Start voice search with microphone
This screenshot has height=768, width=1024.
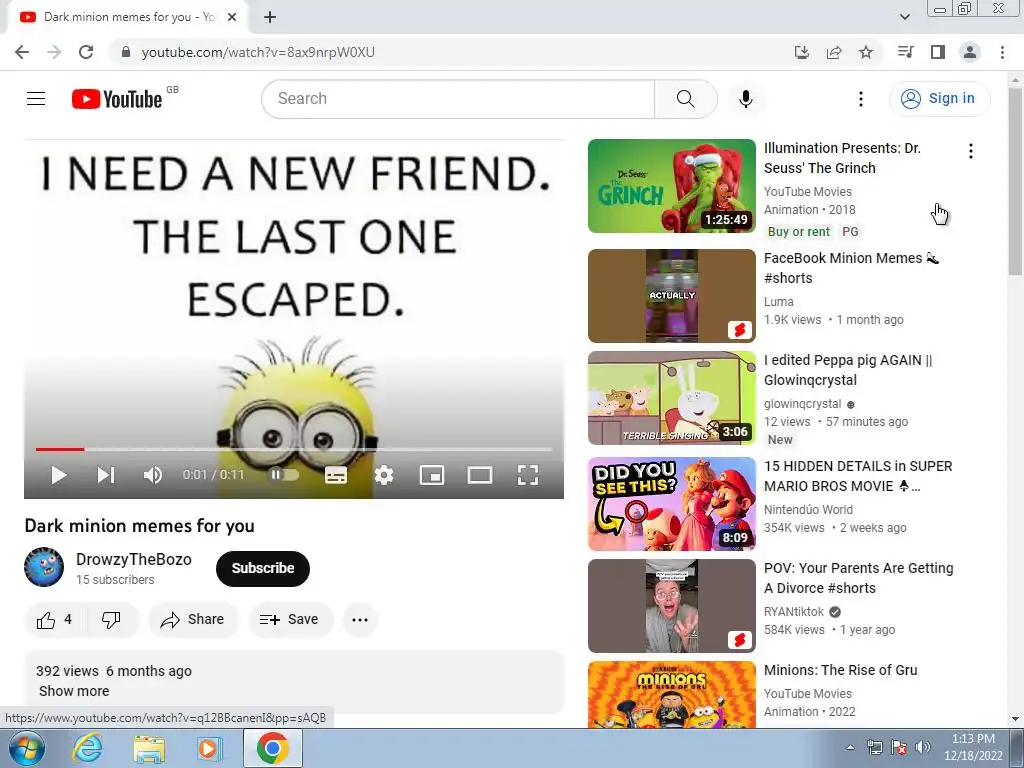(746, 99)
